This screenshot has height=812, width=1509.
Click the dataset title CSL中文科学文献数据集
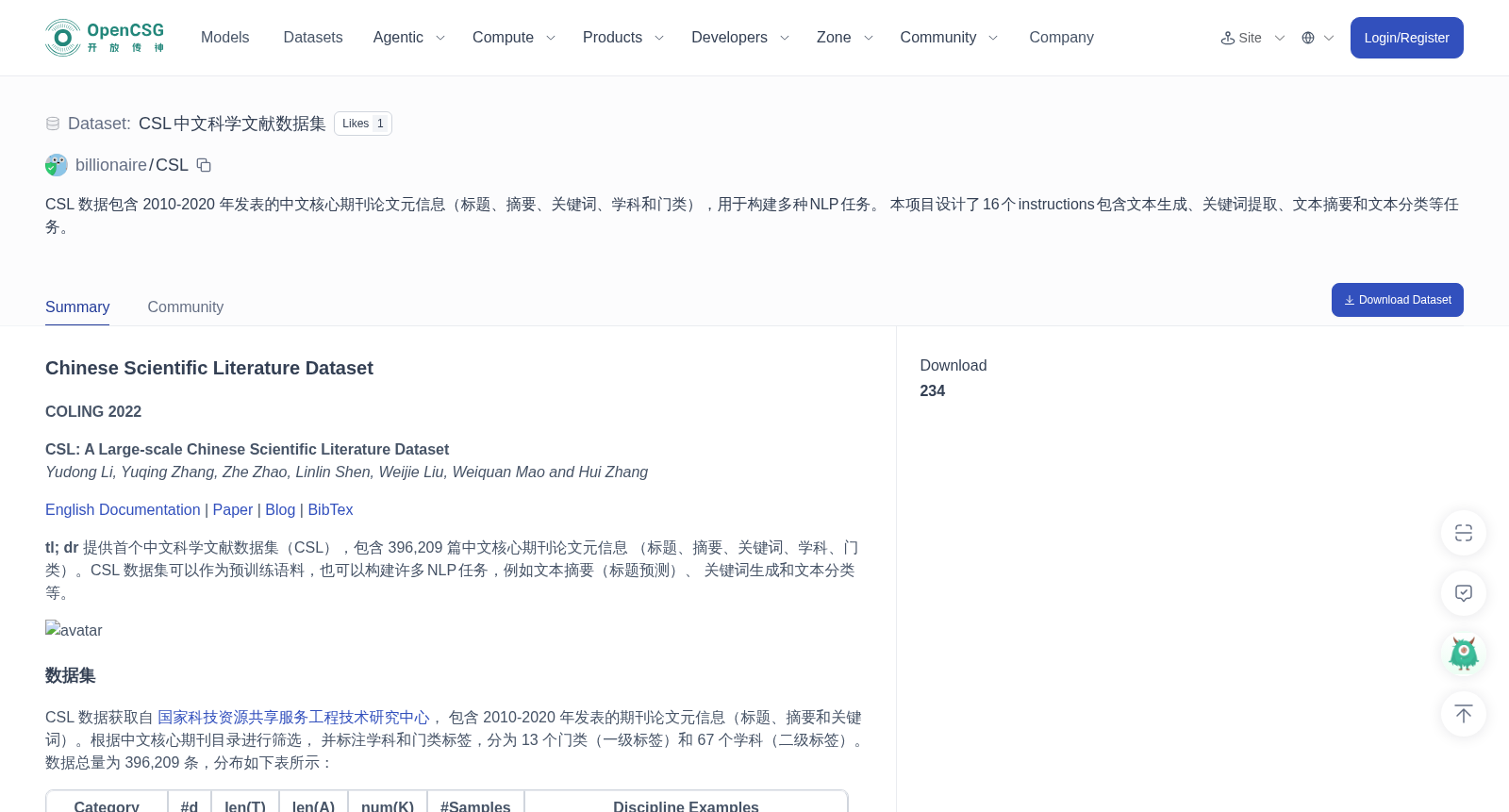(232, 124)
